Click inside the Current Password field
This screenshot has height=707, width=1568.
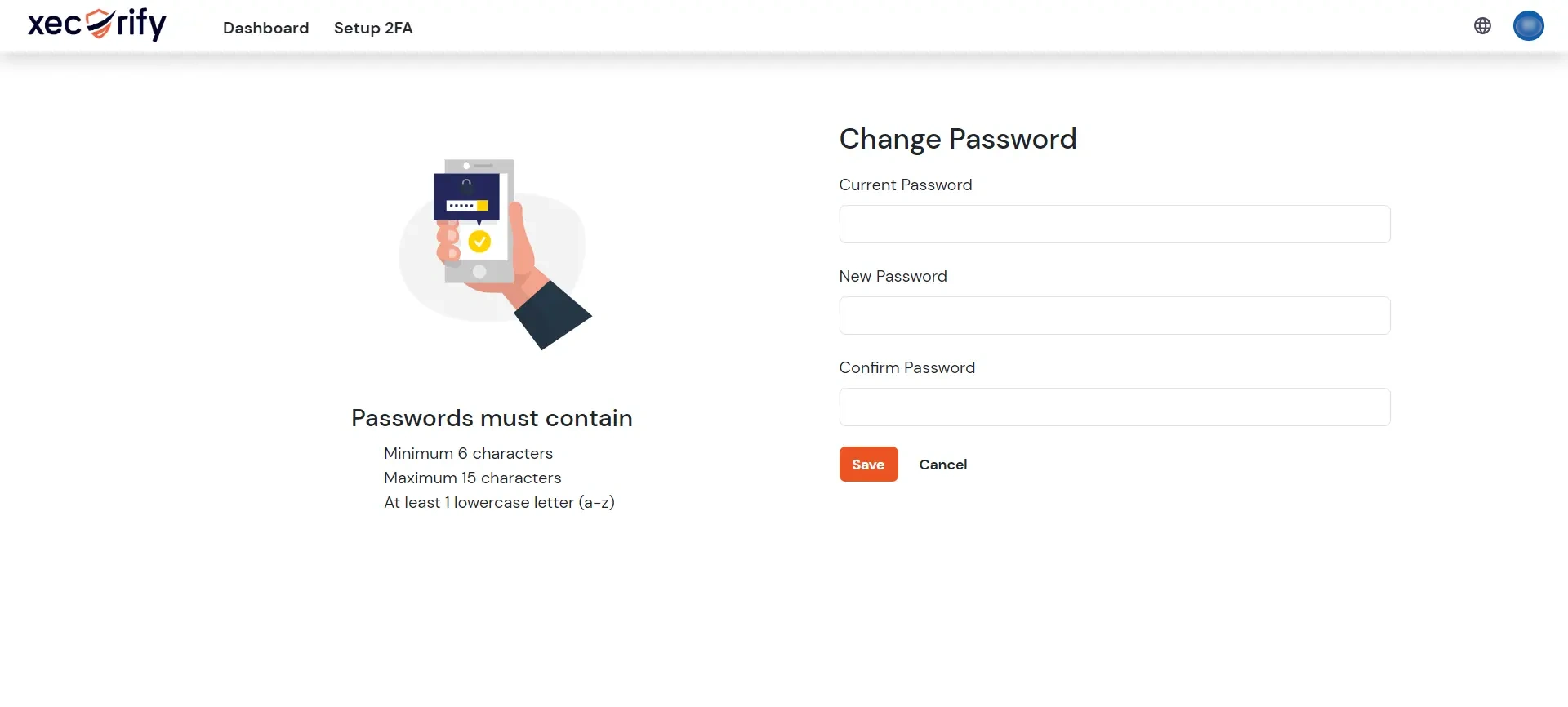[1115, 224]
